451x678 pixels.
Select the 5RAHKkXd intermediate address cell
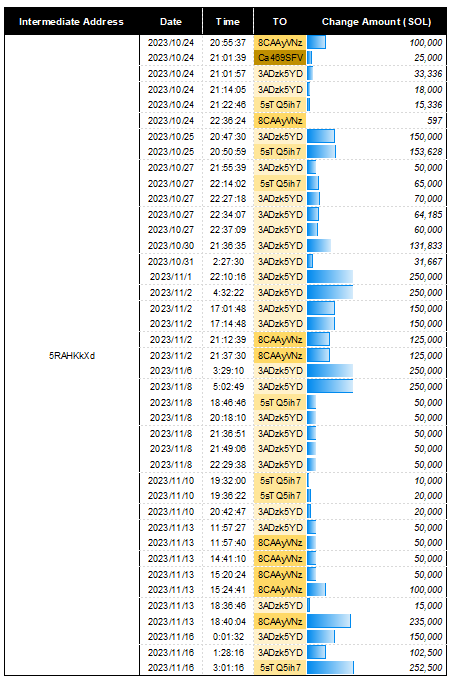pyautogui.click(x=72, y=355)
